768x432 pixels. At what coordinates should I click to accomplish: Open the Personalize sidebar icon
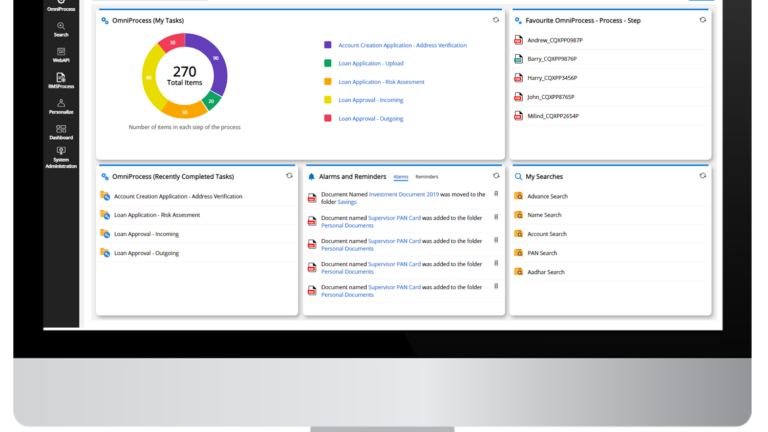pyautogui.click(x=62, y=105)
